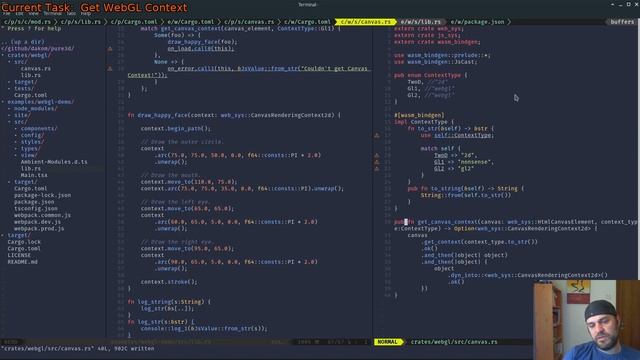640x360 pixels.
Task: Click the warning marker beside on_load.call0 line
Action: click(110, 49)
